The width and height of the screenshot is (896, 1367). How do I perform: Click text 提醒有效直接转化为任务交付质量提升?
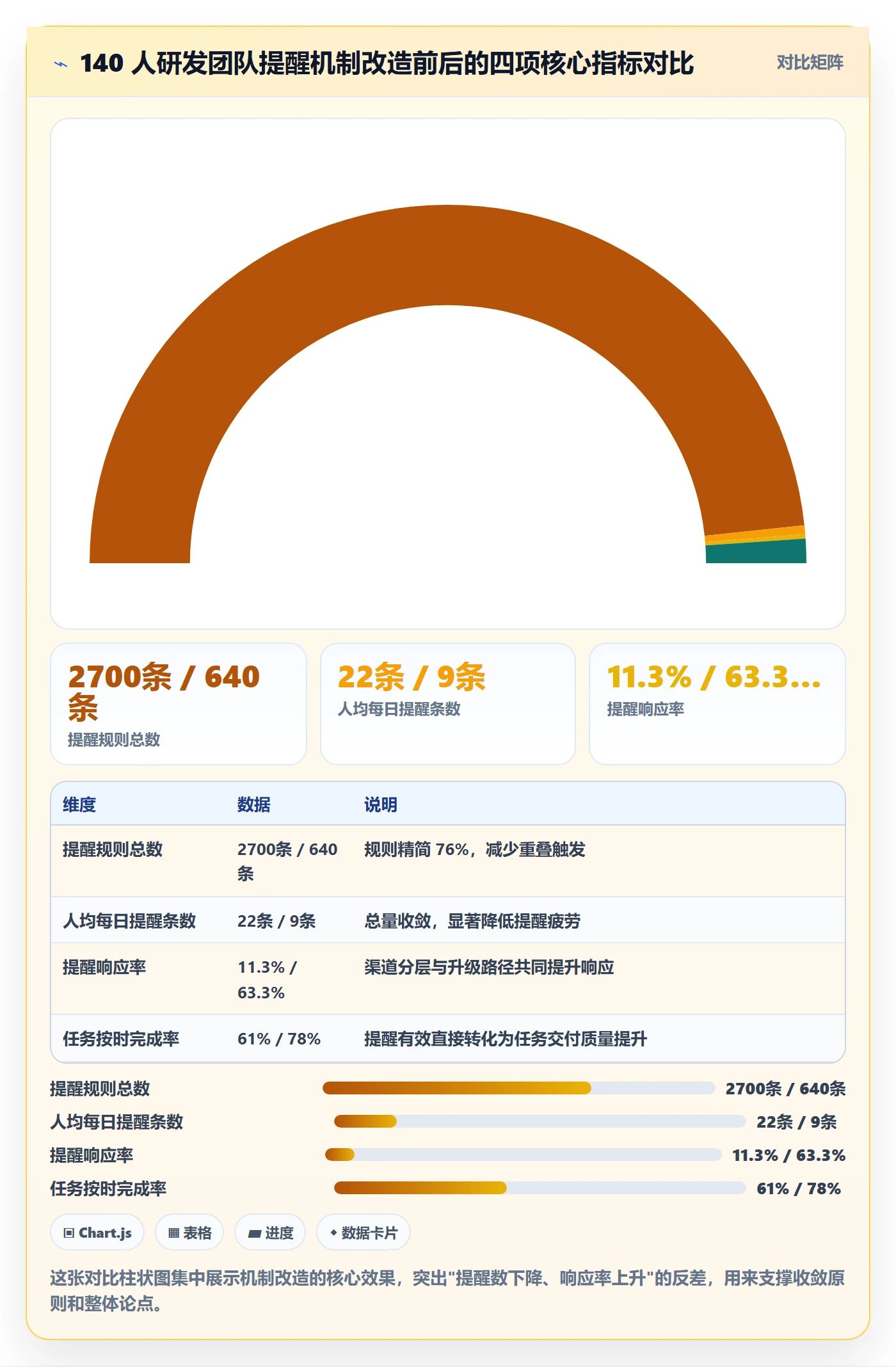point(506,1039)
